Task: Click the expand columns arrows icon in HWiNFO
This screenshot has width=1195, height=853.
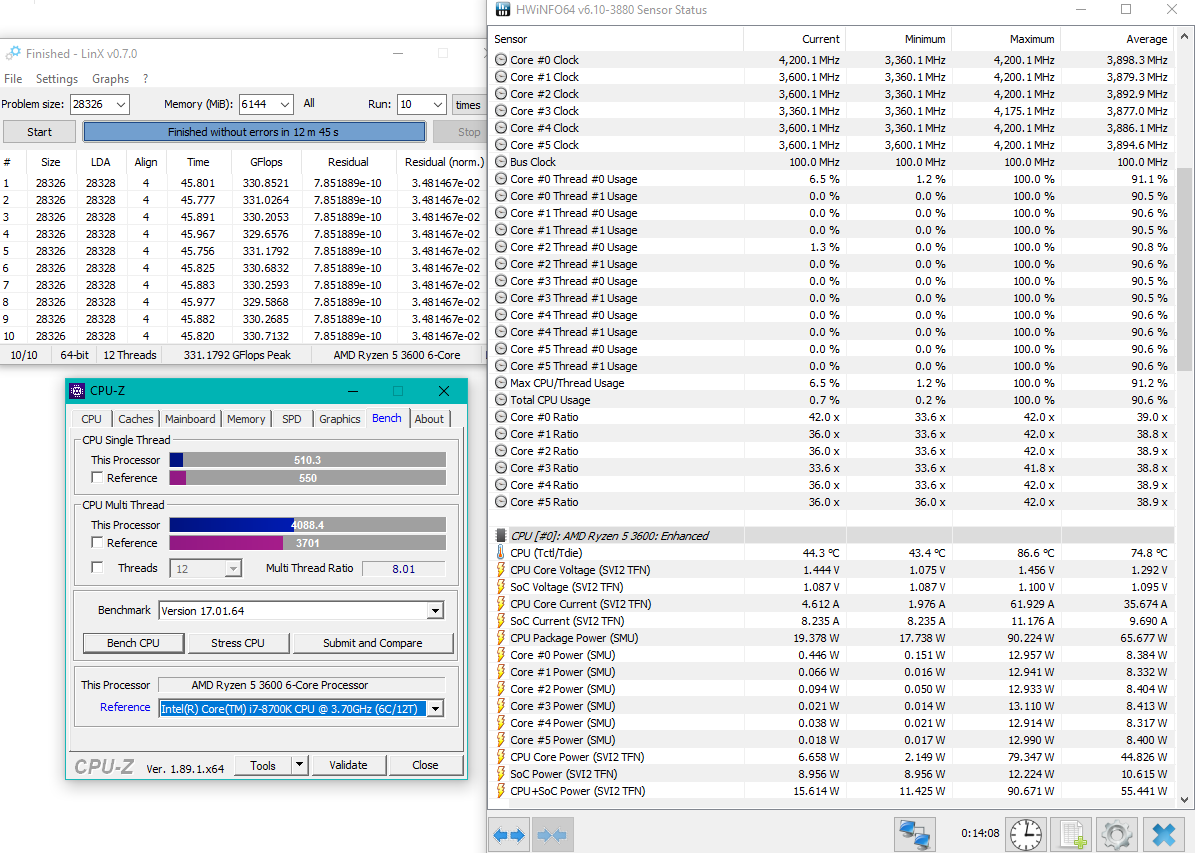Action: (509, 835)
